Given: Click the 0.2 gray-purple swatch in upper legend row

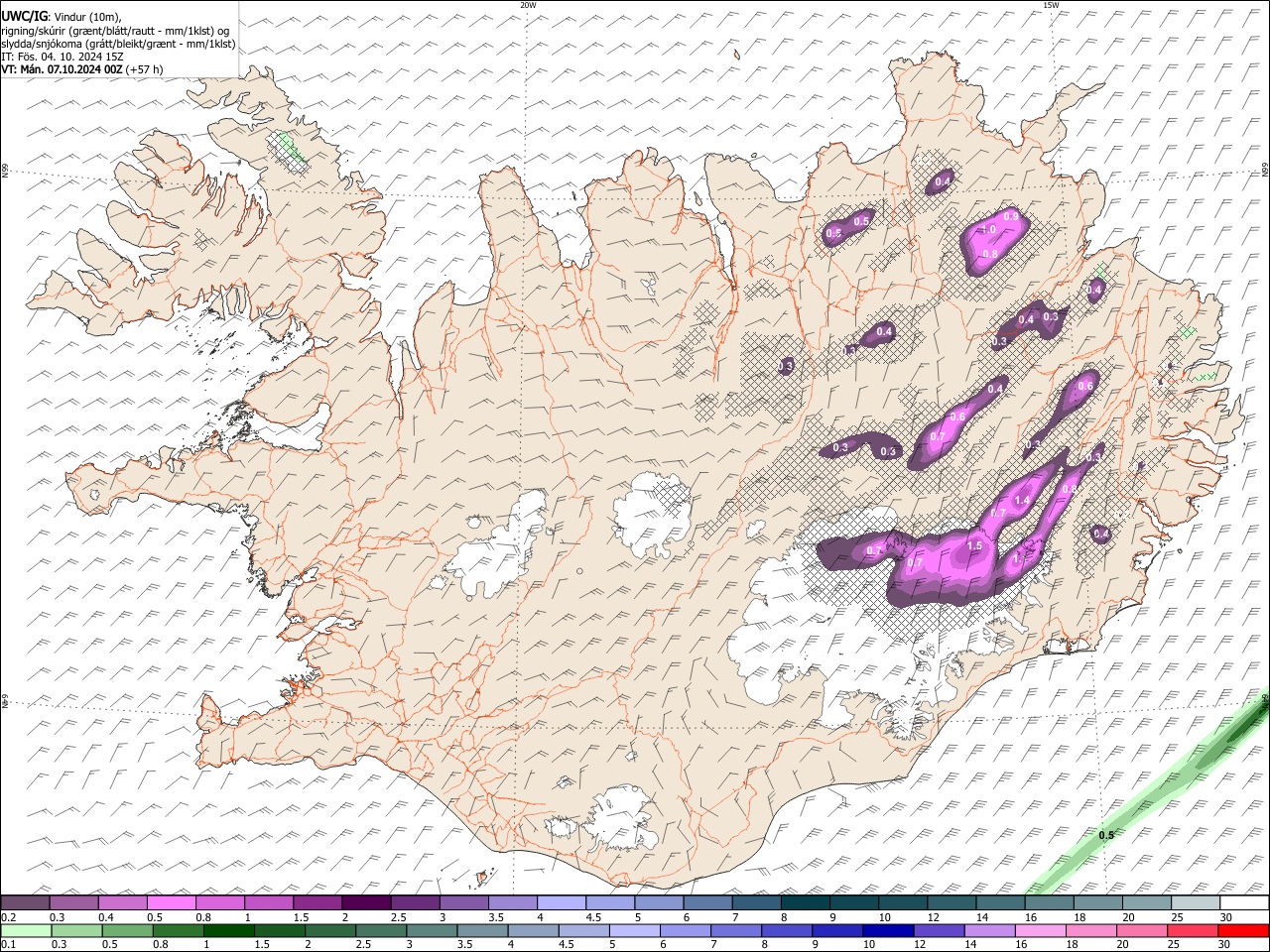Looking at the screenshot, I should point(26,902).
